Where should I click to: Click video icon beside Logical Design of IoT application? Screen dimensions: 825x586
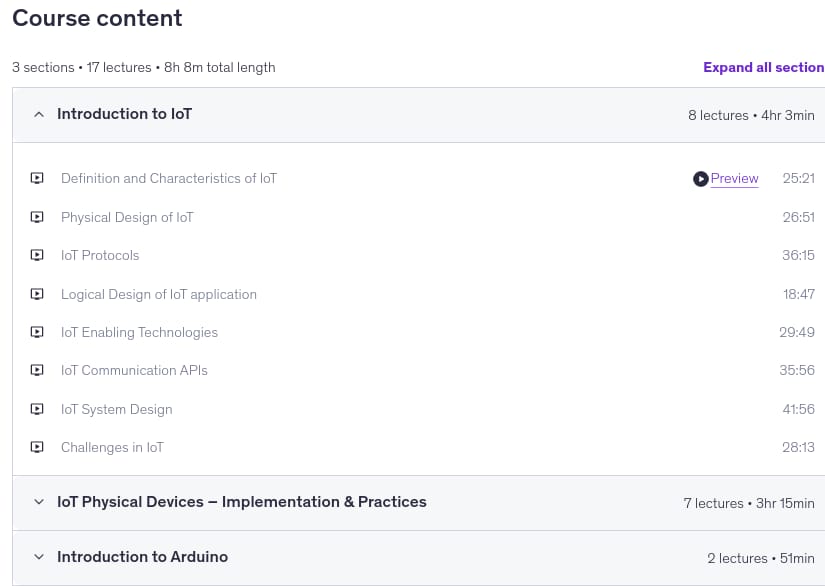[37, 294]
